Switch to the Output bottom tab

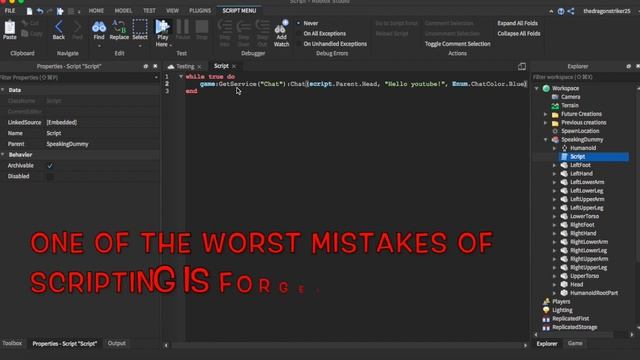(116, 343)
